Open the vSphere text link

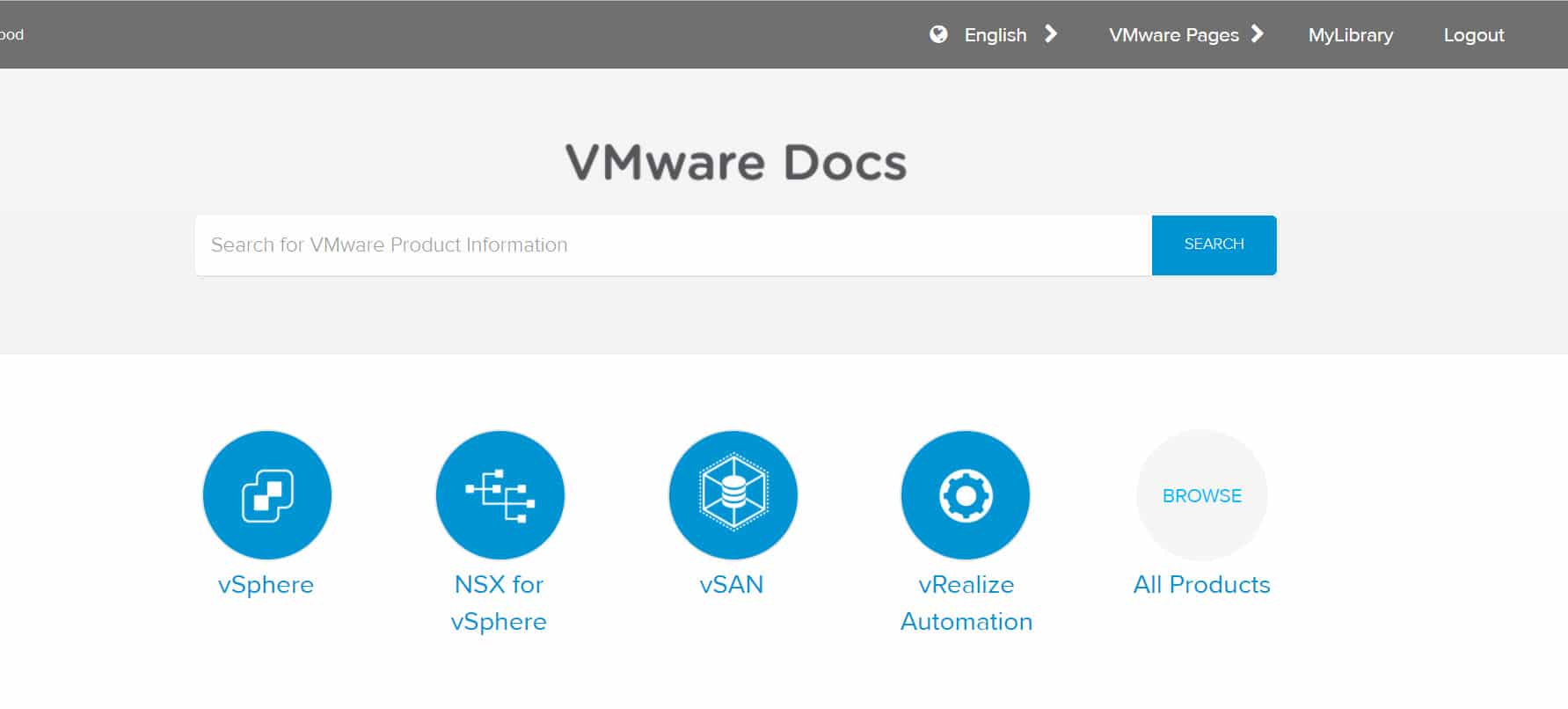[x=266, y=585]
